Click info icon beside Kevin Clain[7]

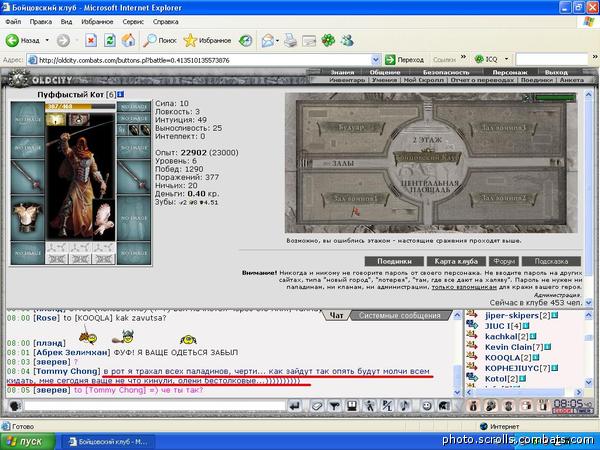pos(548,347)
